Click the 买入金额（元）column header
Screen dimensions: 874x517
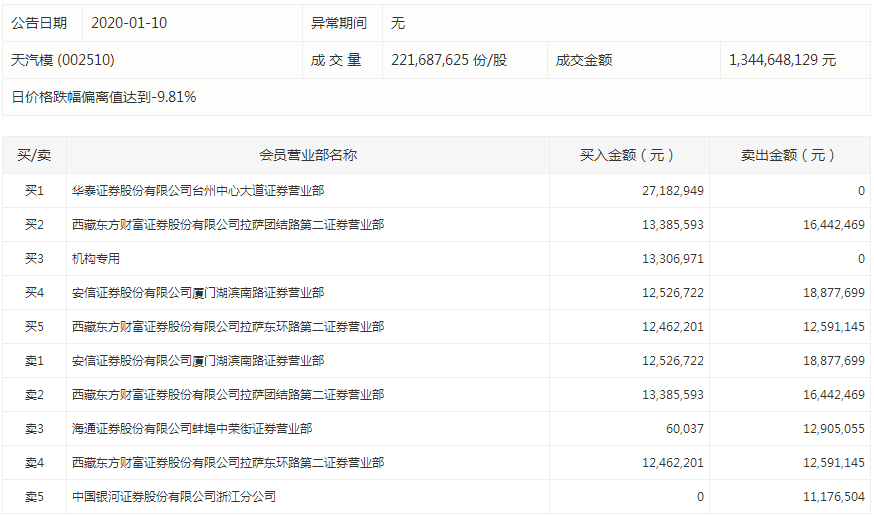[x=627, y=155]
